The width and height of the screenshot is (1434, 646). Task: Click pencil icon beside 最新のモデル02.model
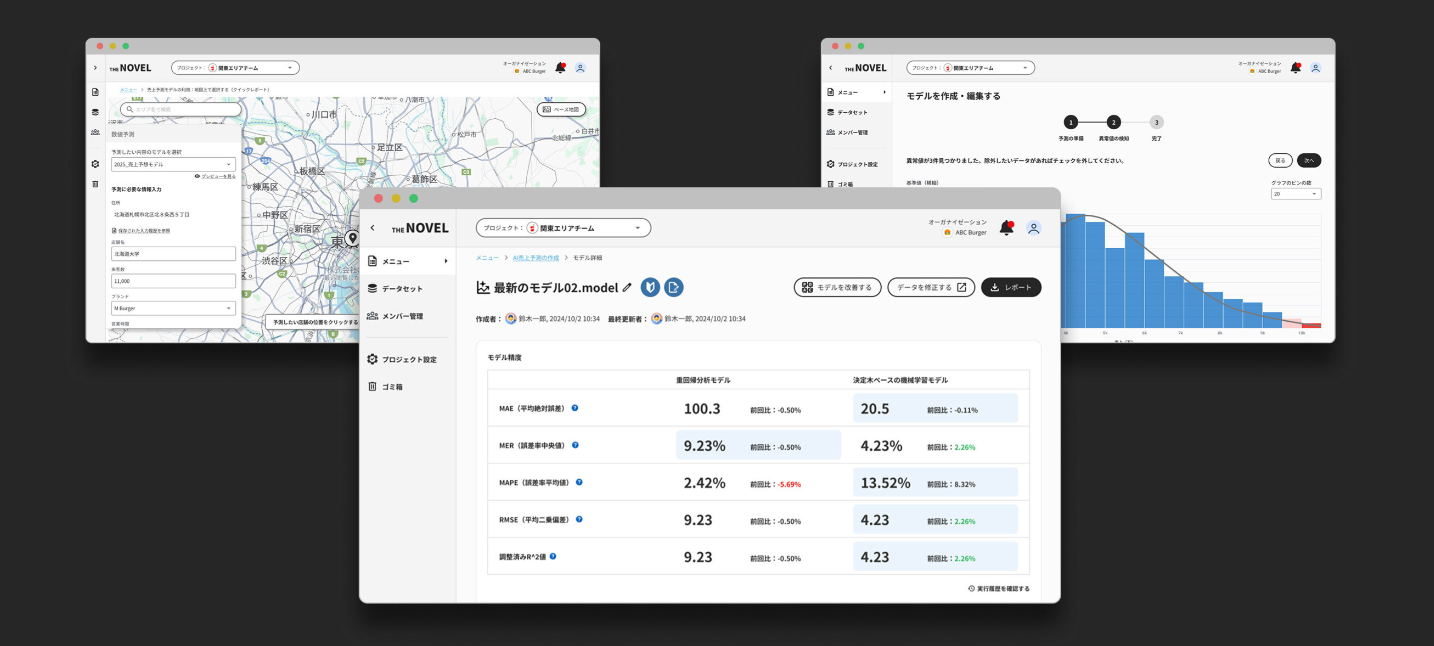pyautogui.click(x=627, y=287)
